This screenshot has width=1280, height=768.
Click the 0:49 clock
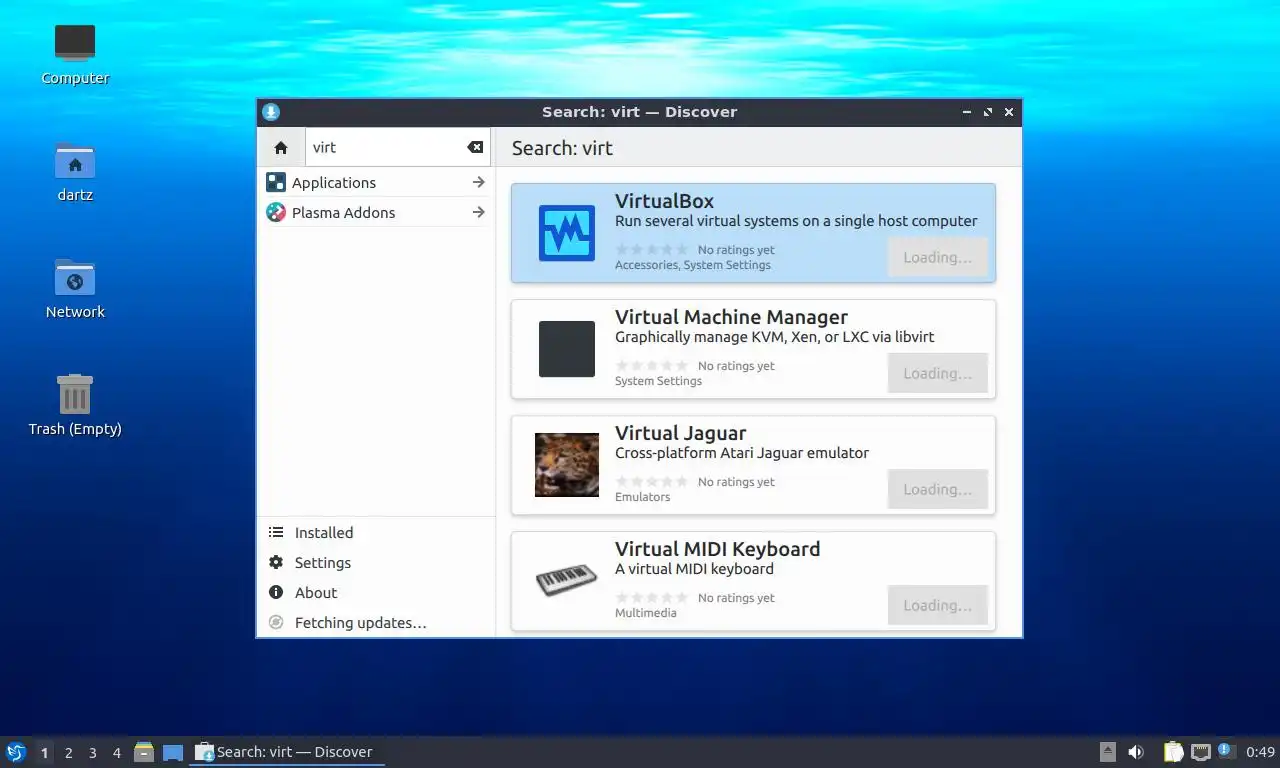[x=1261, y=752]
